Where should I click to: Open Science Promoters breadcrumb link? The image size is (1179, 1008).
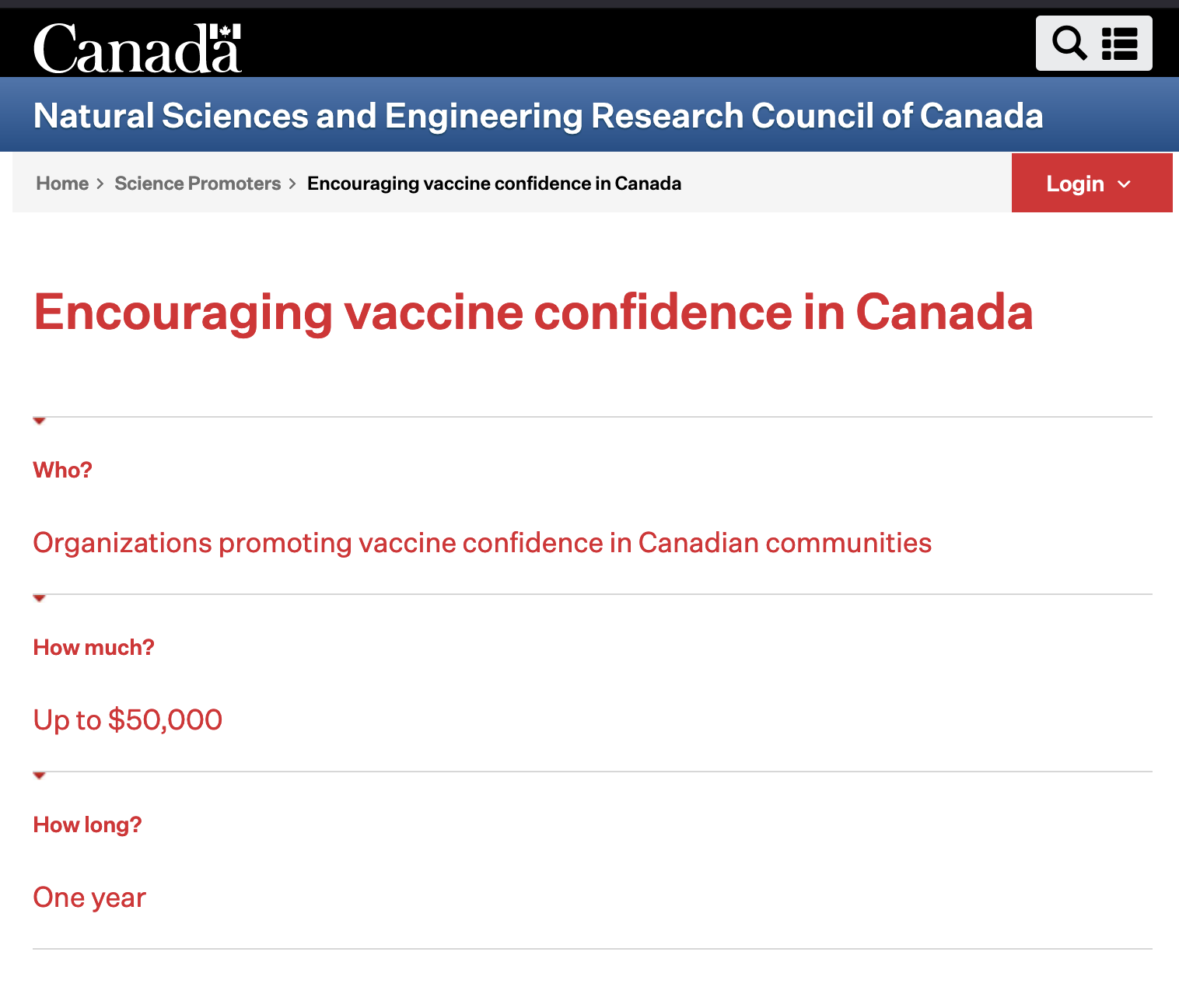coord(198,184)
